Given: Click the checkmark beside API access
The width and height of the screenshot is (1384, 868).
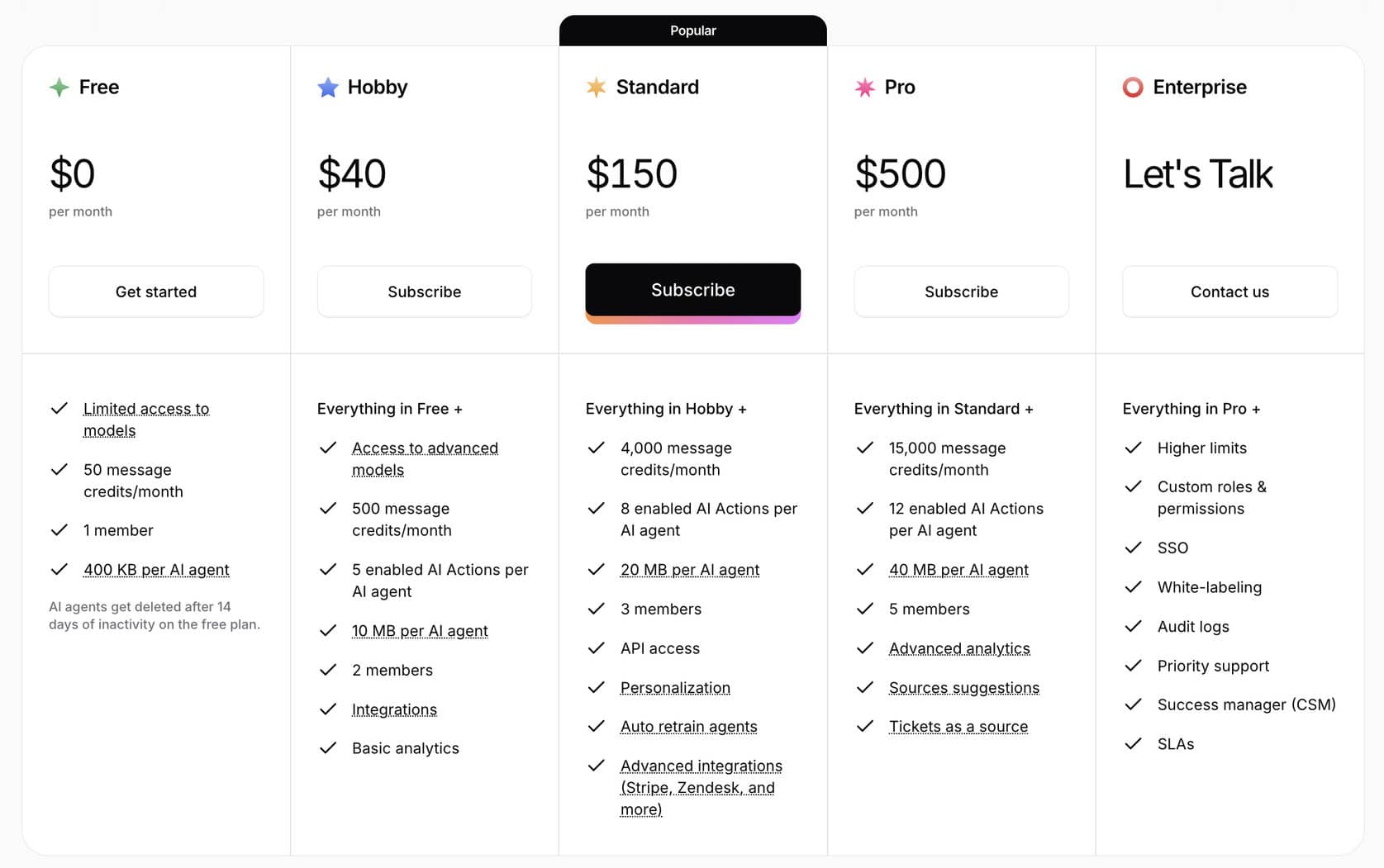Looking at the screenshot, I should pyautogui.click(x=596, y=648).
